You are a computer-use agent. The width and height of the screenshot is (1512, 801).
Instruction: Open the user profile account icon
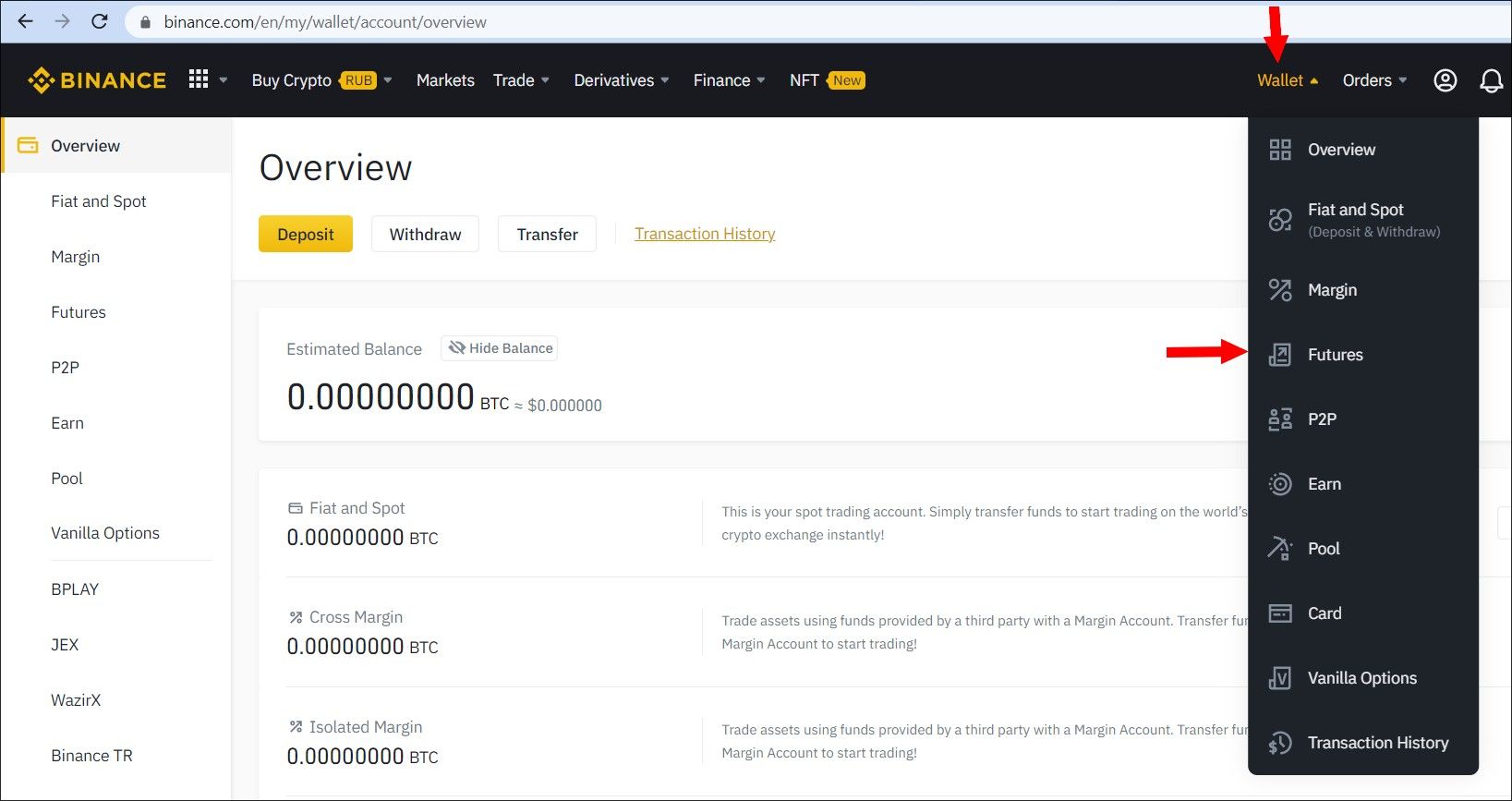[x=1445, y=80]
